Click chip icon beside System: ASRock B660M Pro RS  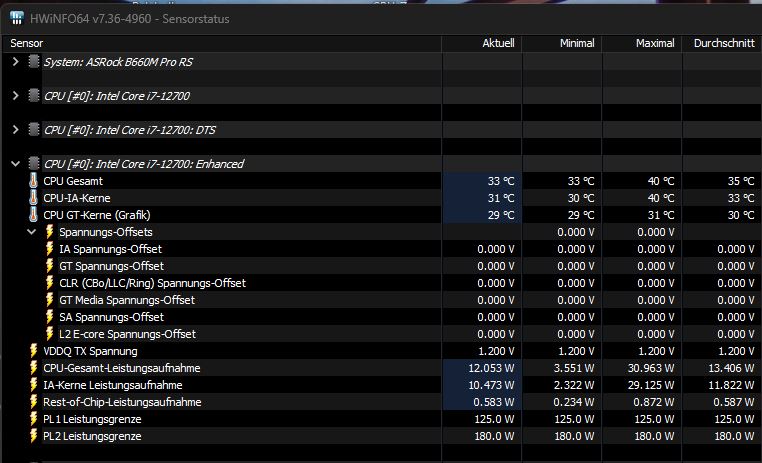click(x=34, y=62)
